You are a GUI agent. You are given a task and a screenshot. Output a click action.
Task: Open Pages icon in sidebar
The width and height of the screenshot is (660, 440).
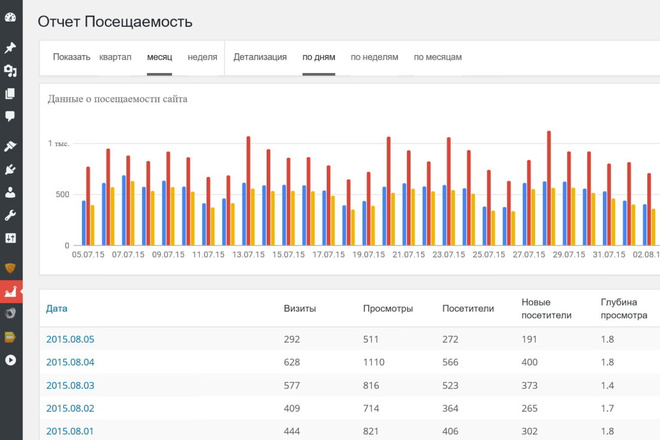point(10,93)
